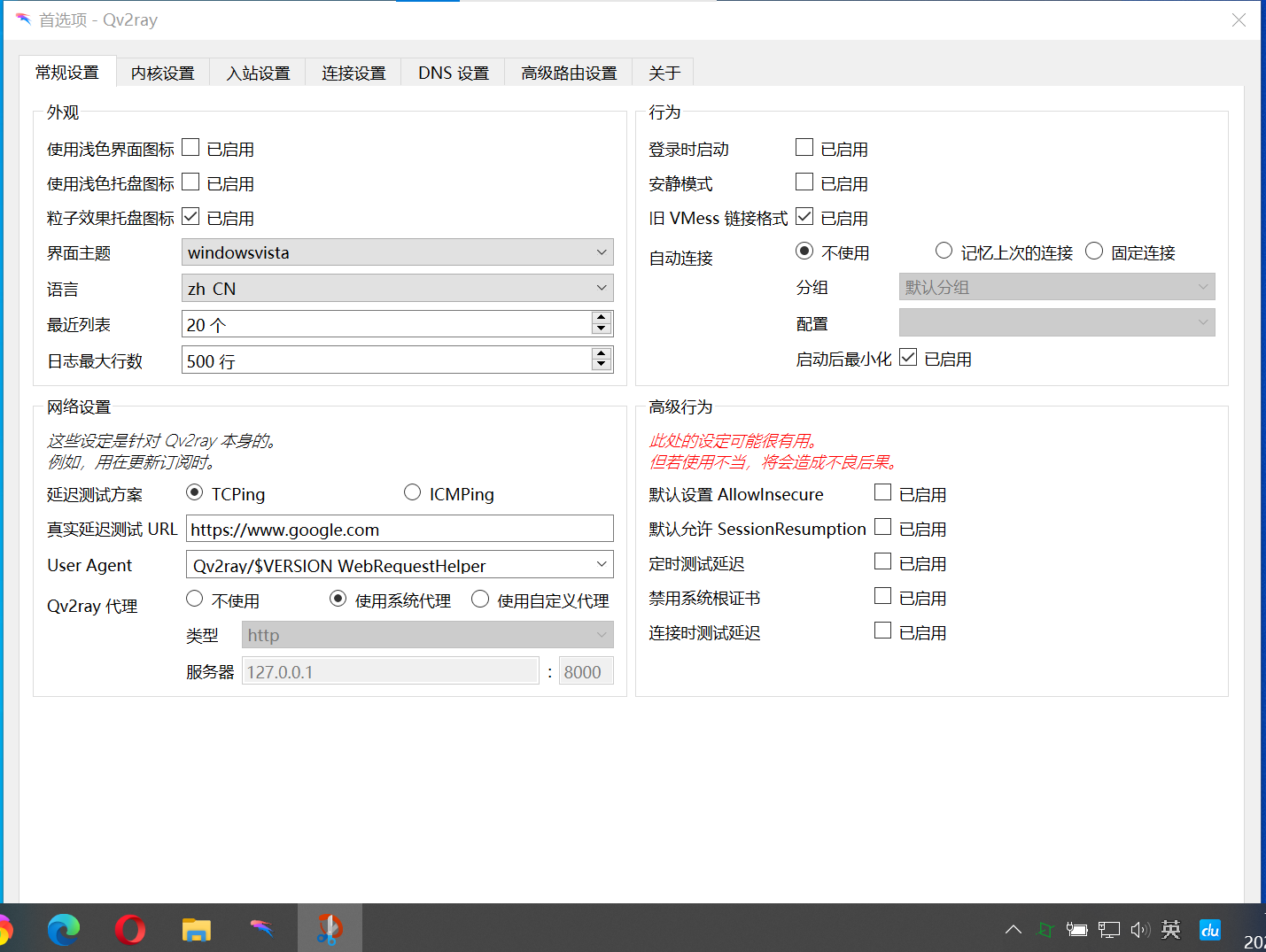Open Opera browser from the taskbar

(129, 928)
